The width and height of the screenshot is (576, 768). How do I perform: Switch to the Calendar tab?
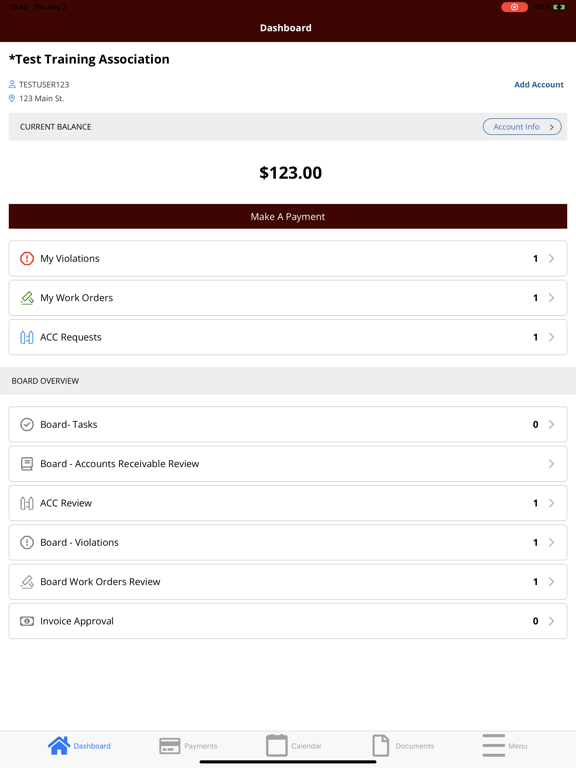pyautogui.click(x=294, y=745)
